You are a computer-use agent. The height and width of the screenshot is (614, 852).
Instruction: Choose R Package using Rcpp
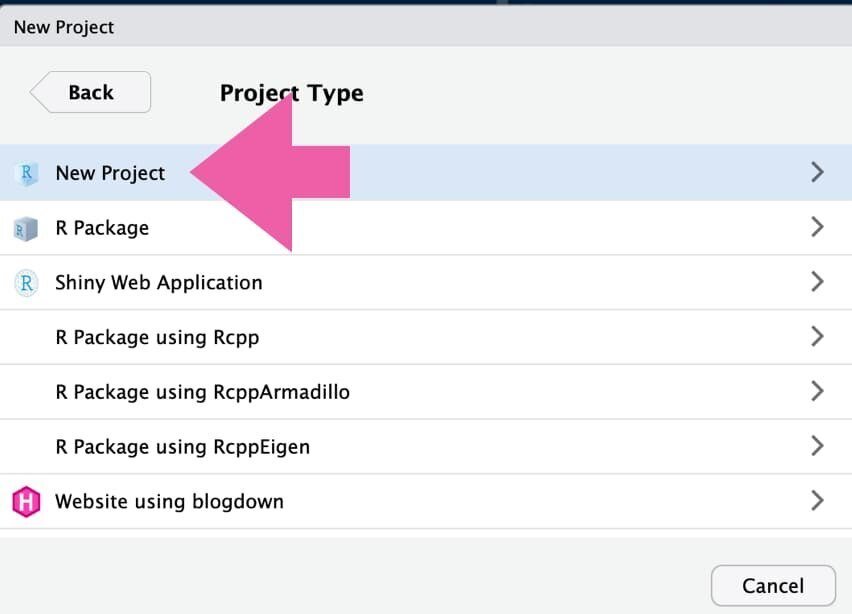click(x=426, y=337)
